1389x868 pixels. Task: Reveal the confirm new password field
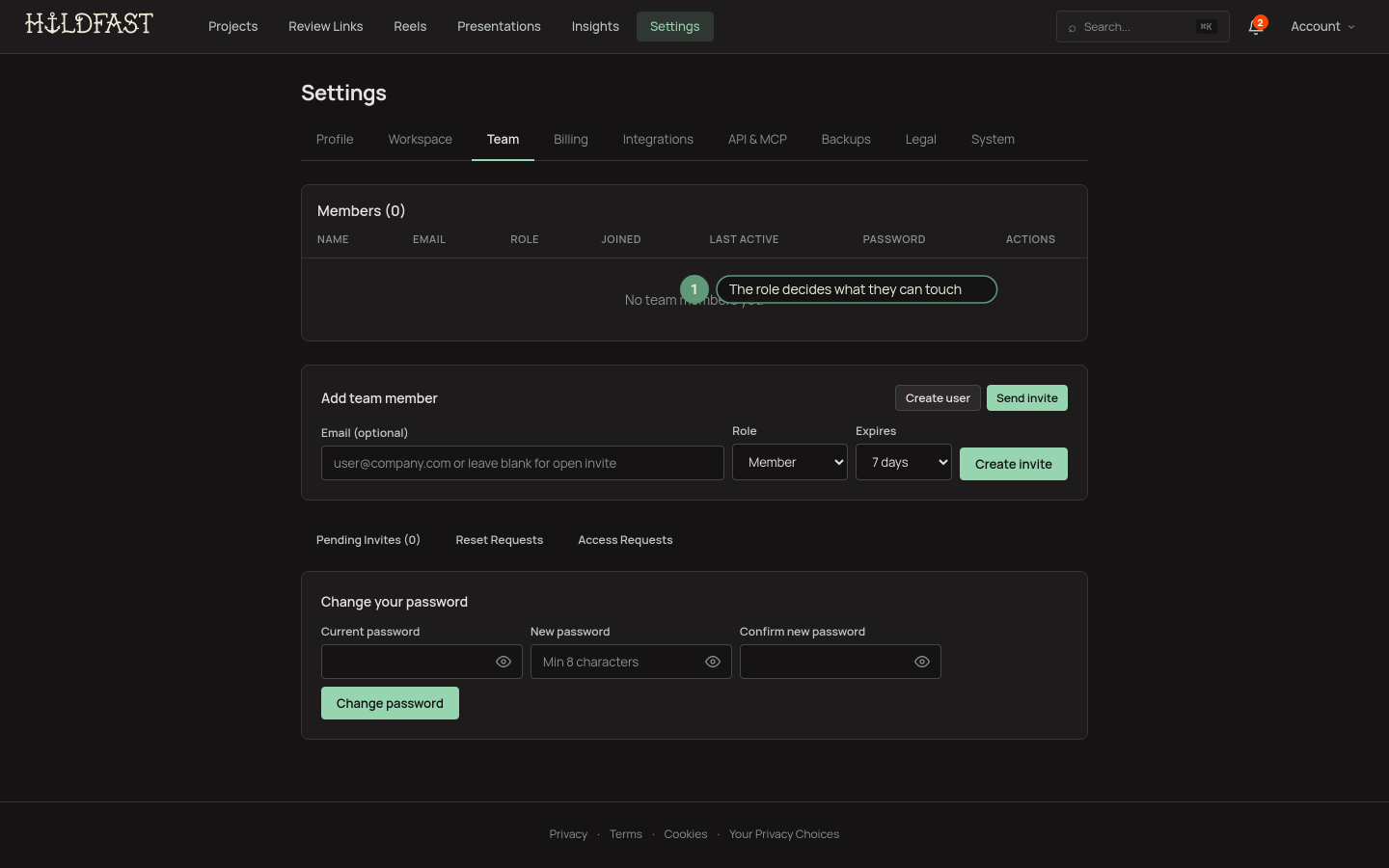(x=922, y=662)
